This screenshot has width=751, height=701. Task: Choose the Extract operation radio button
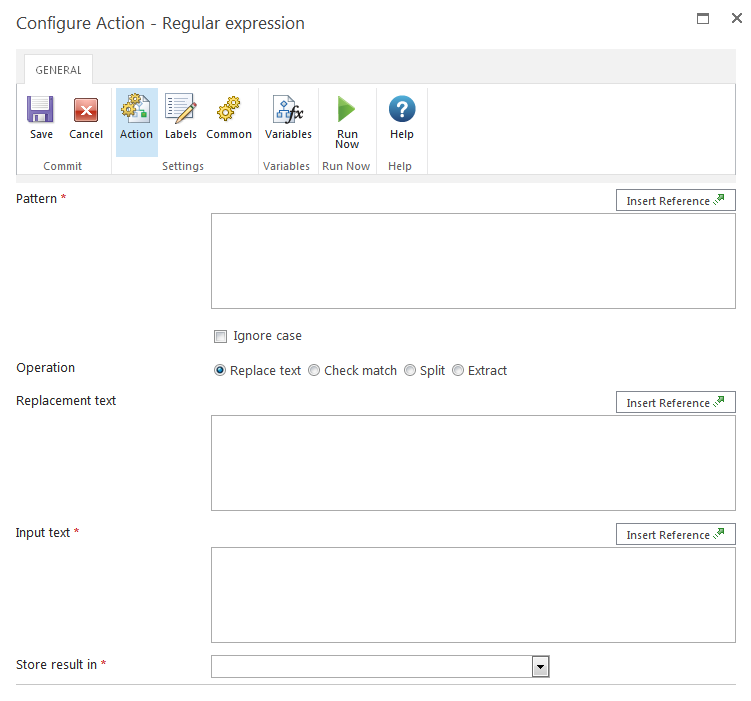click(458, 371)
